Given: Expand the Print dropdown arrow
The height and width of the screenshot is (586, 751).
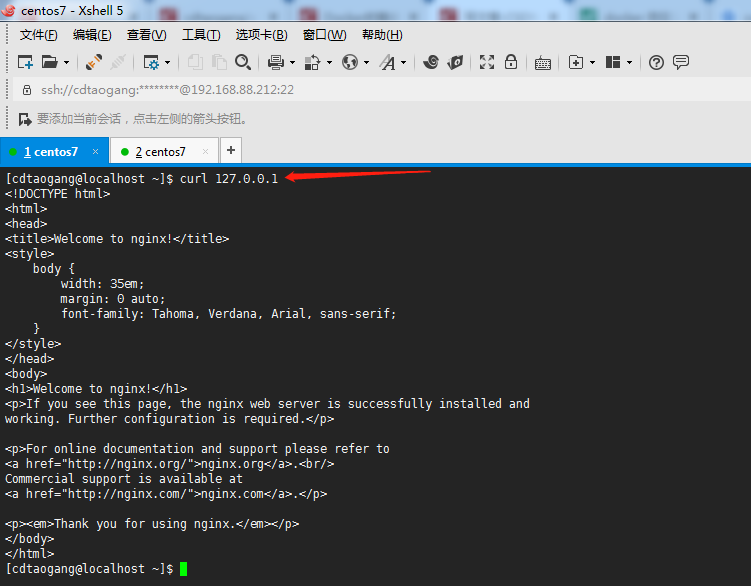Looking at the screenshot, I should click(292, 62).
